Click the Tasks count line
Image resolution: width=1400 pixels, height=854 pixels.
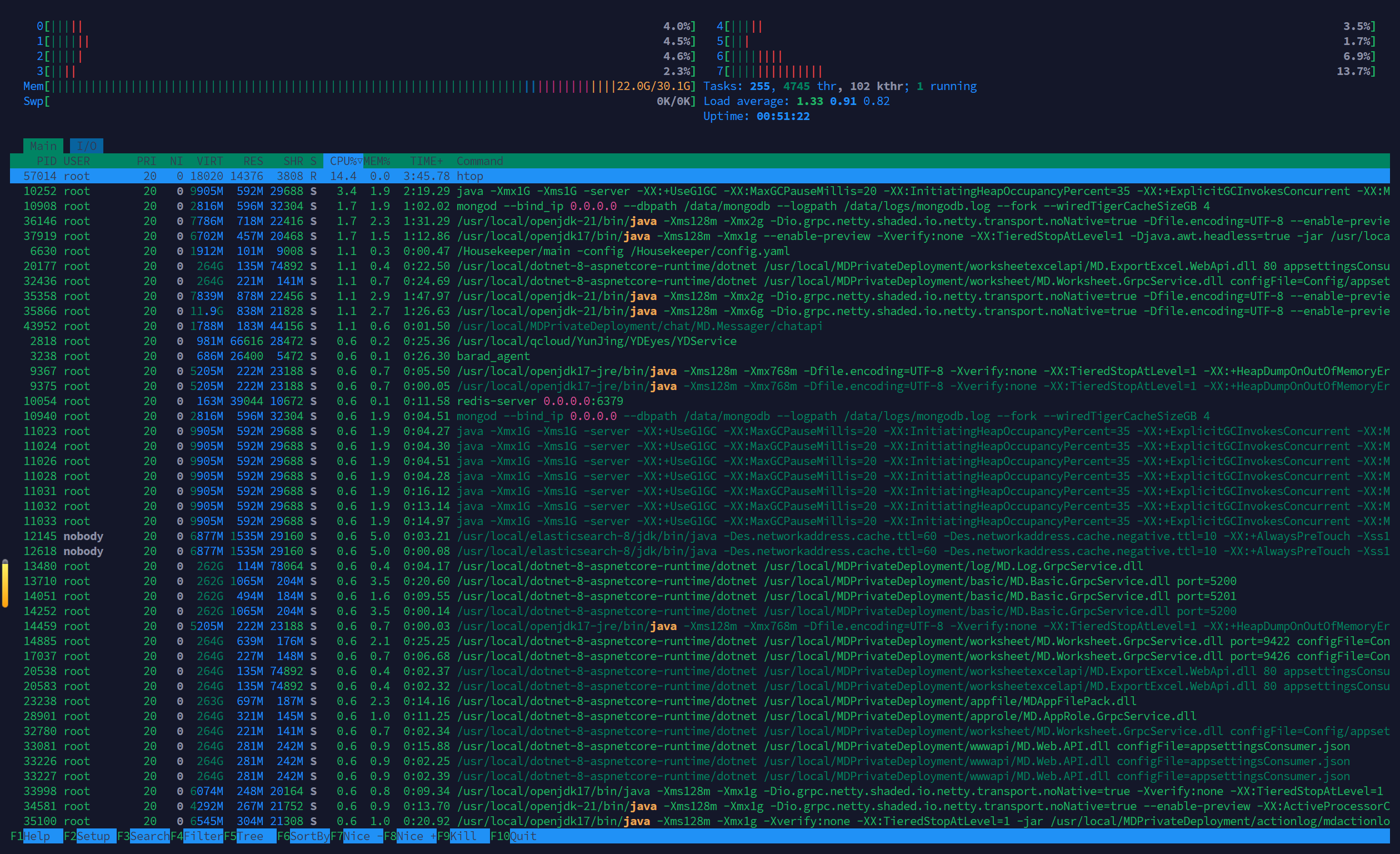[840, 86]
